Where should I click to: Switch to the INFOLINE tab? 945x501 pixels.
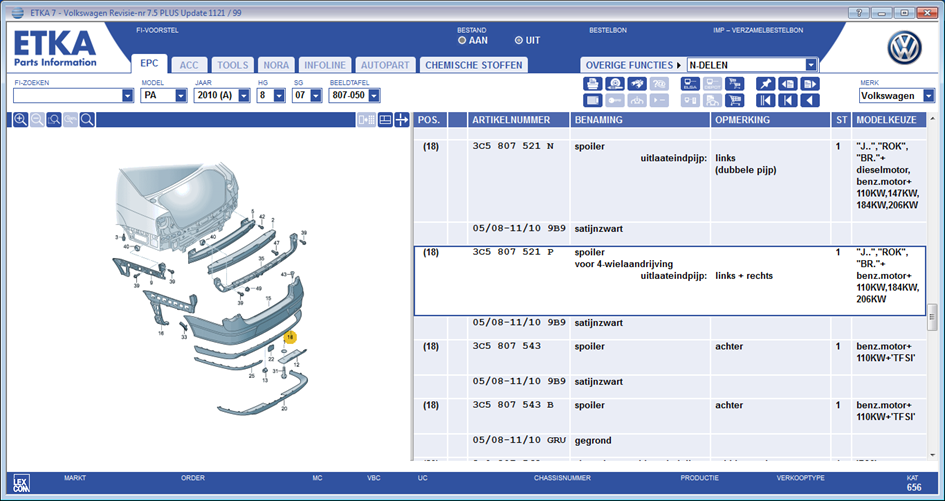pos(325,65)
